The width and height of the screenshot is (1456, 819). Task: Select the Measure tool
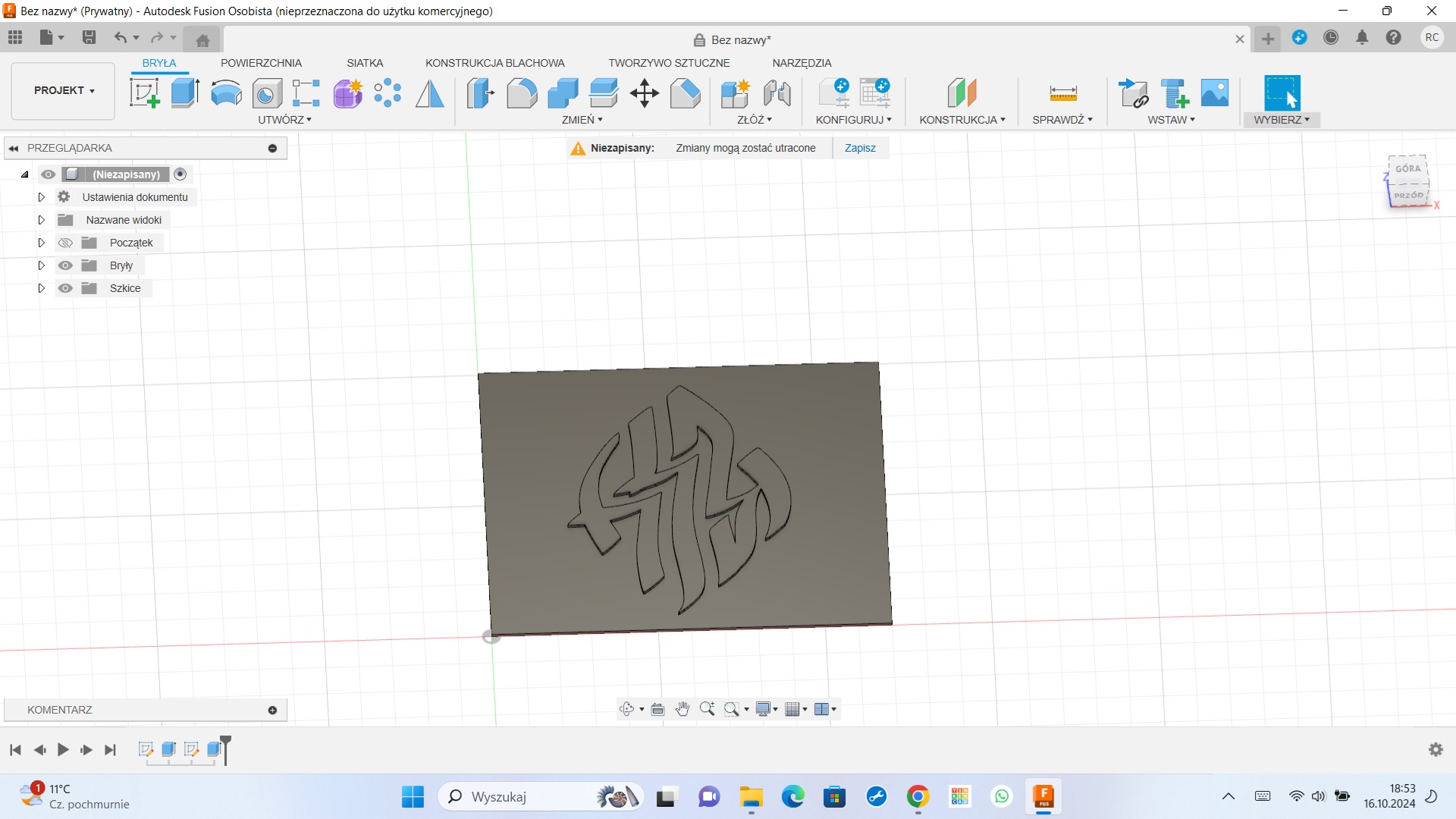pos(1063,93)
